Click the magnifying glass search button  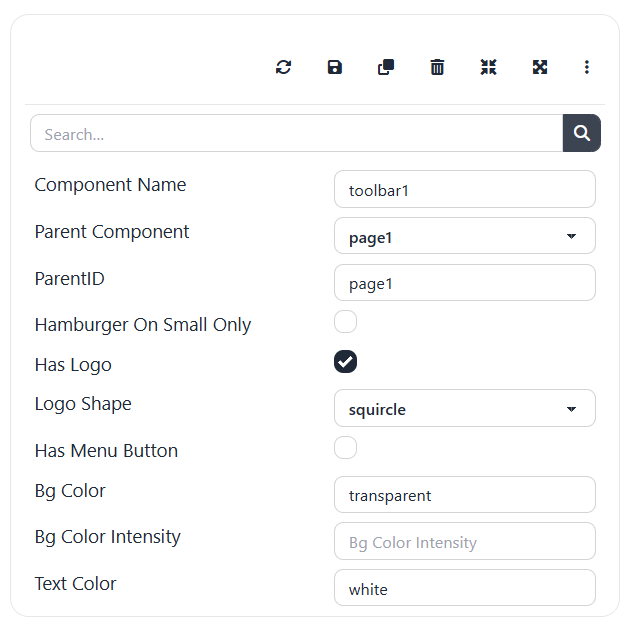point(582,133)
